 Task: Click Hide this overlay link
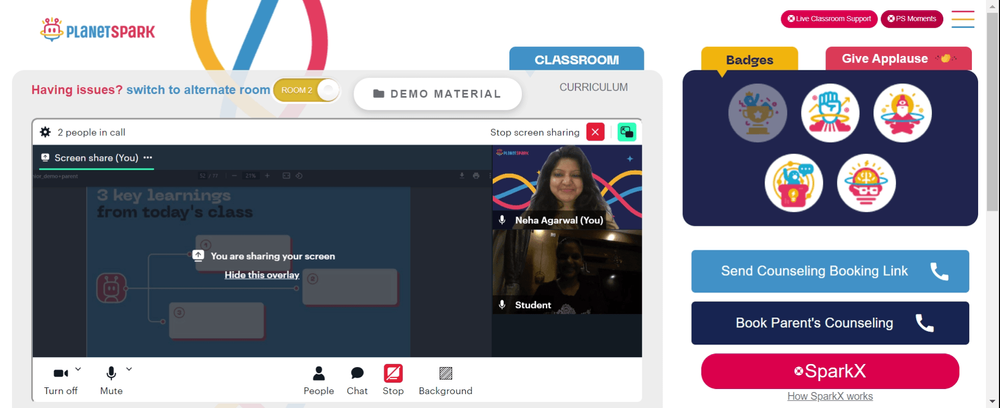click(x=261, y=275)
